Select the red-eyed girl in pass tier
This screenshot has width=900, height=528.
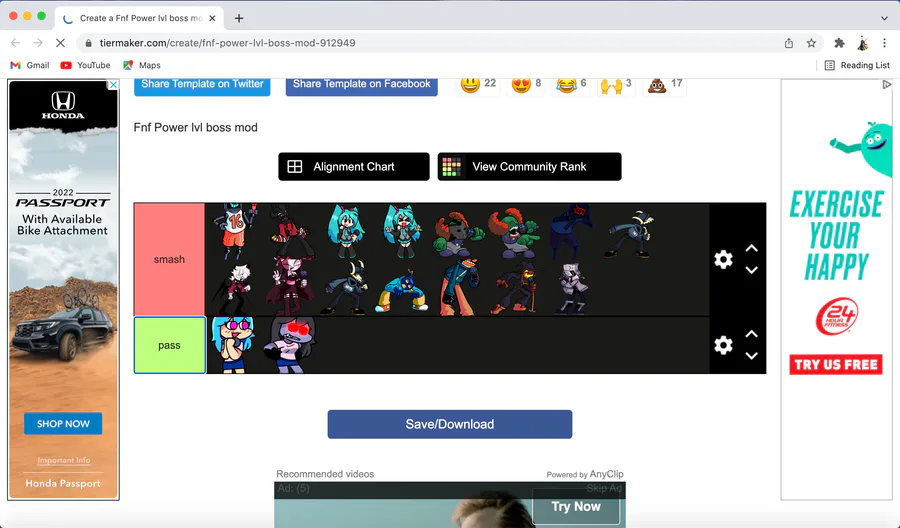290,345
